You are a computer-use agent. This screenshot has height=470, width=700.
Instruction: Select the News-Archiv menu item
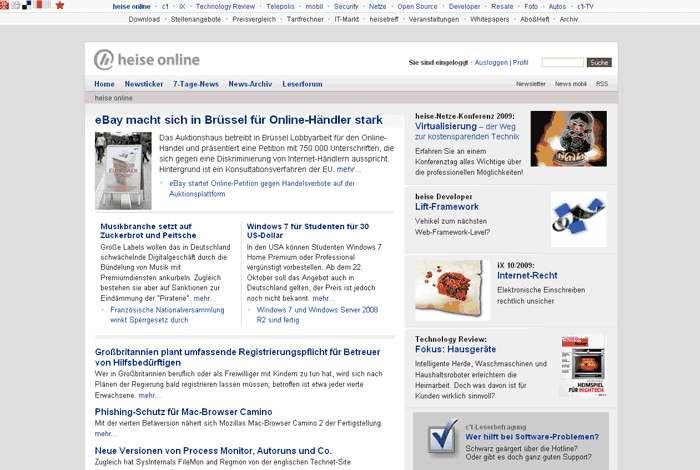(250, 84)
